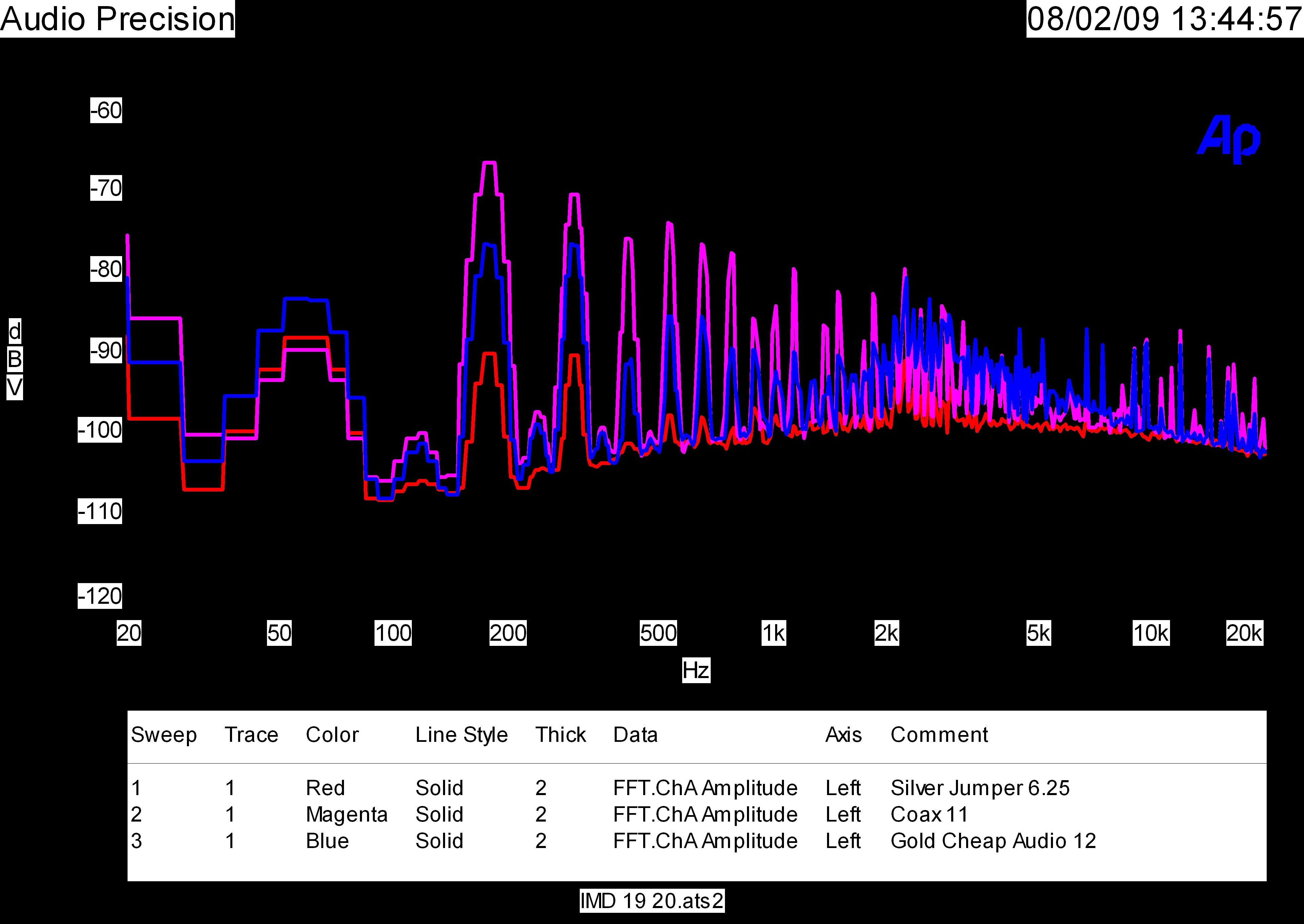Click the Thick column header

[560, 735]
